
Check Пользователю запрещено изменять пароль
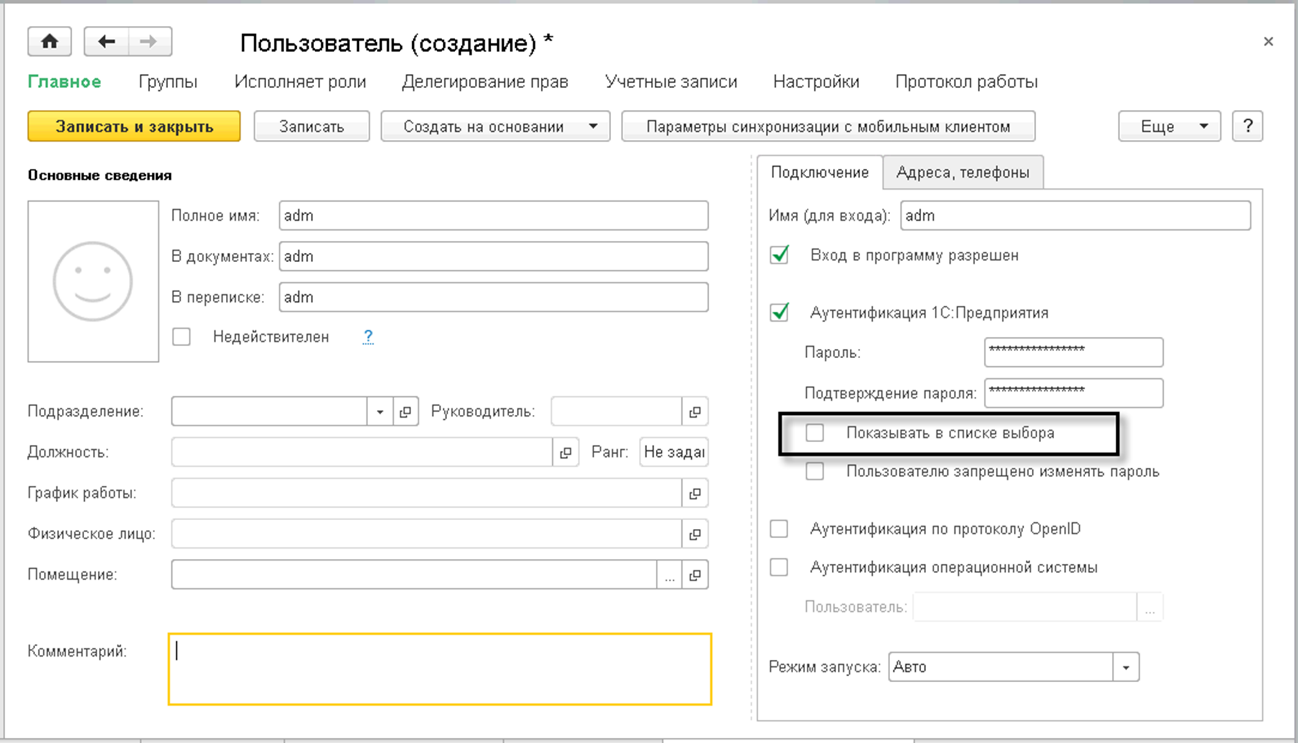(815, 471)
